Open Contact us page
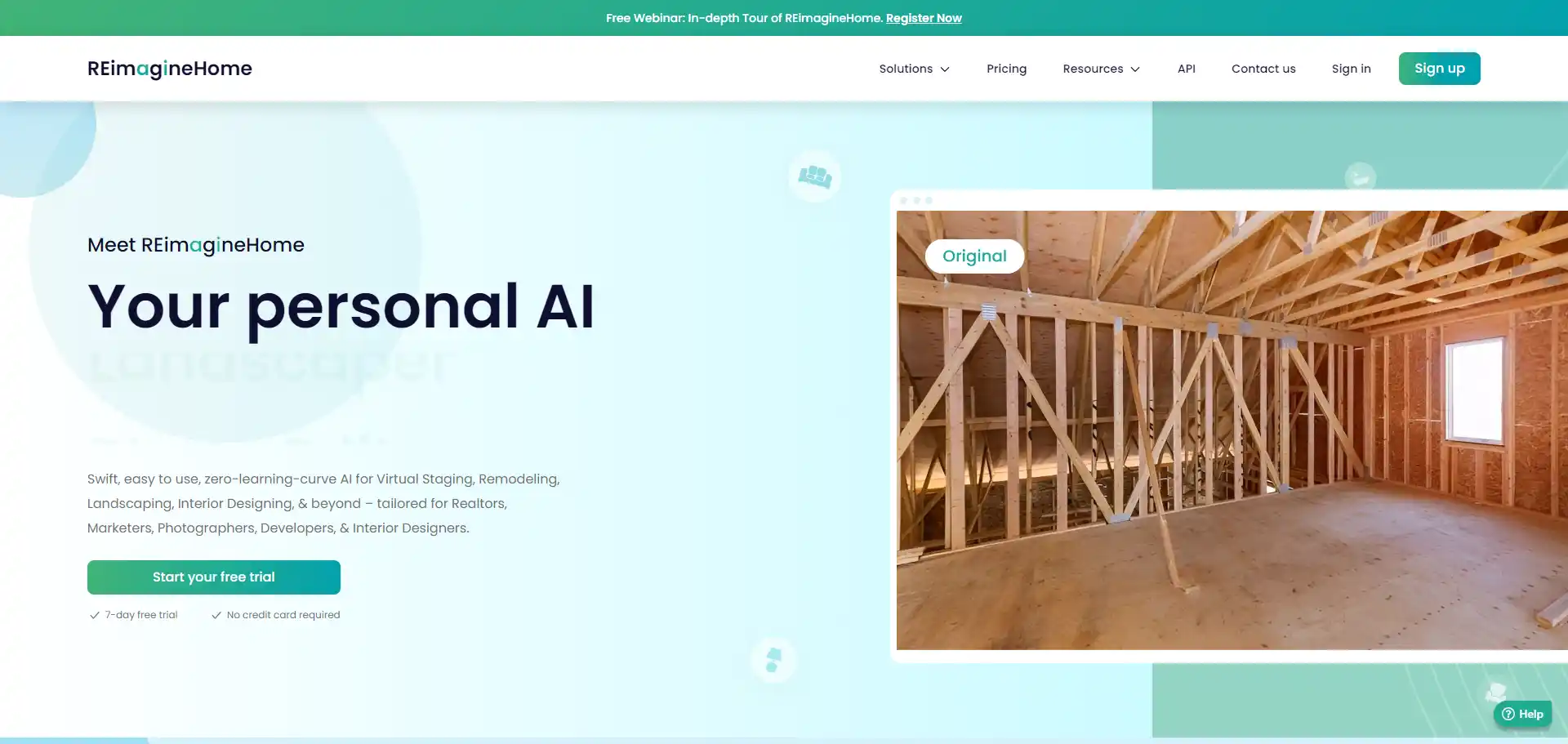This screenshot has height=744, width=1568. pyautogui.click(x=1263, y=69)
